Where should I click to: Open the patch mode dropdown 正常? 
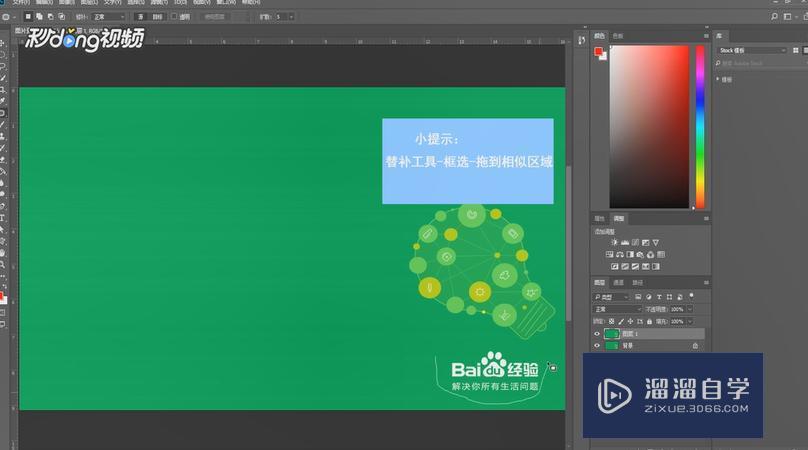(x=108, y=17)
